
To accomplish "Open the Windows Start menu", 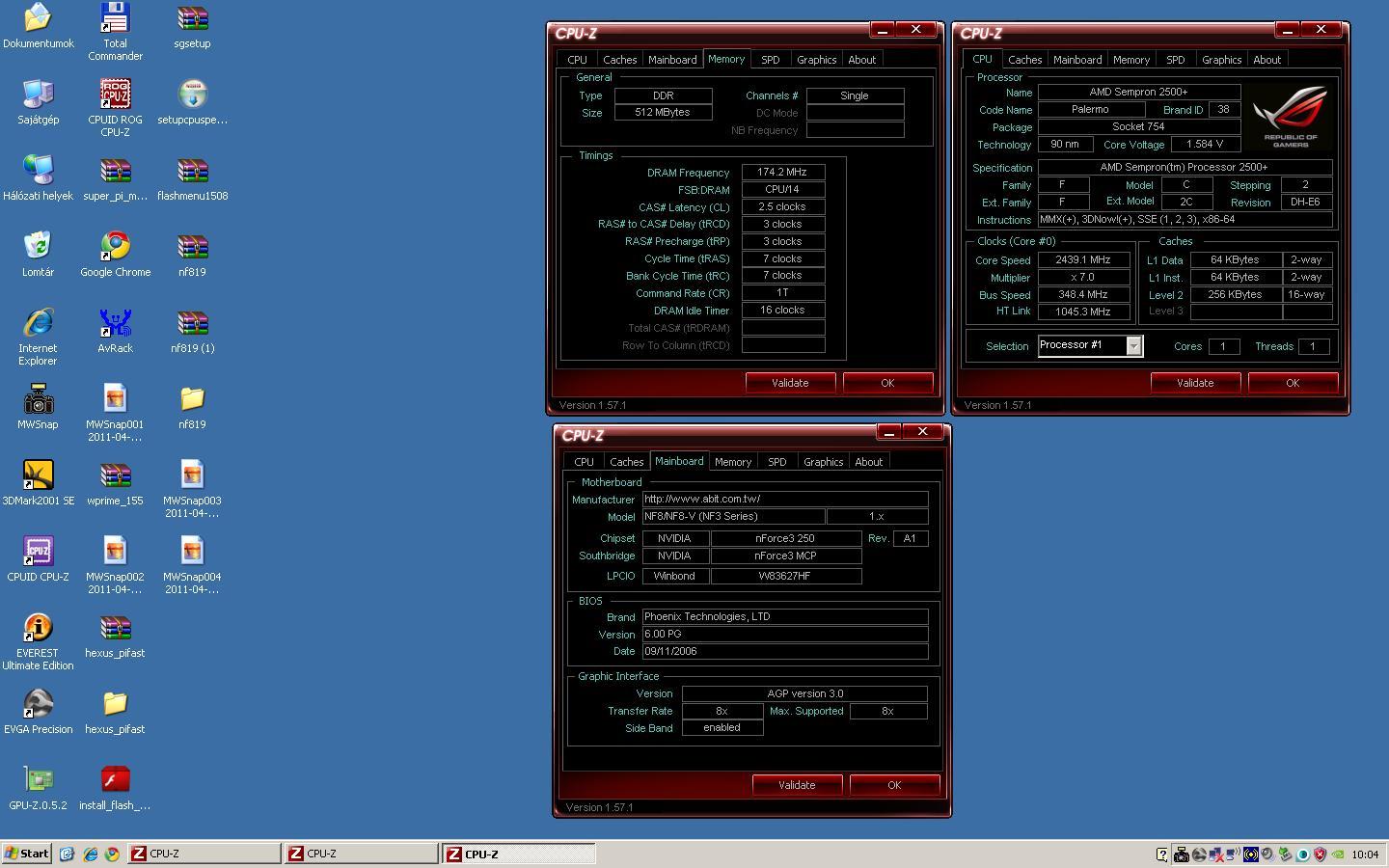I will coord(27,854).
